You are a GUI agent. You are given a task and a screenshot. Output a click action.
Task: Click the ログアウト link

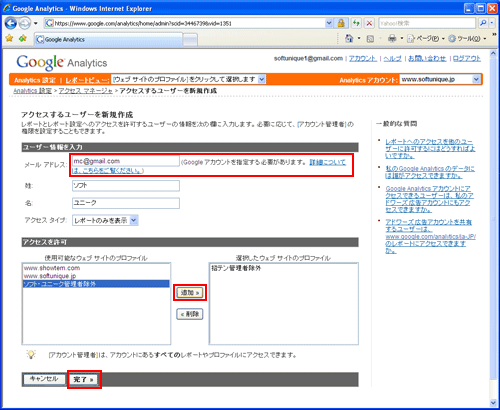tap(466, 58)
